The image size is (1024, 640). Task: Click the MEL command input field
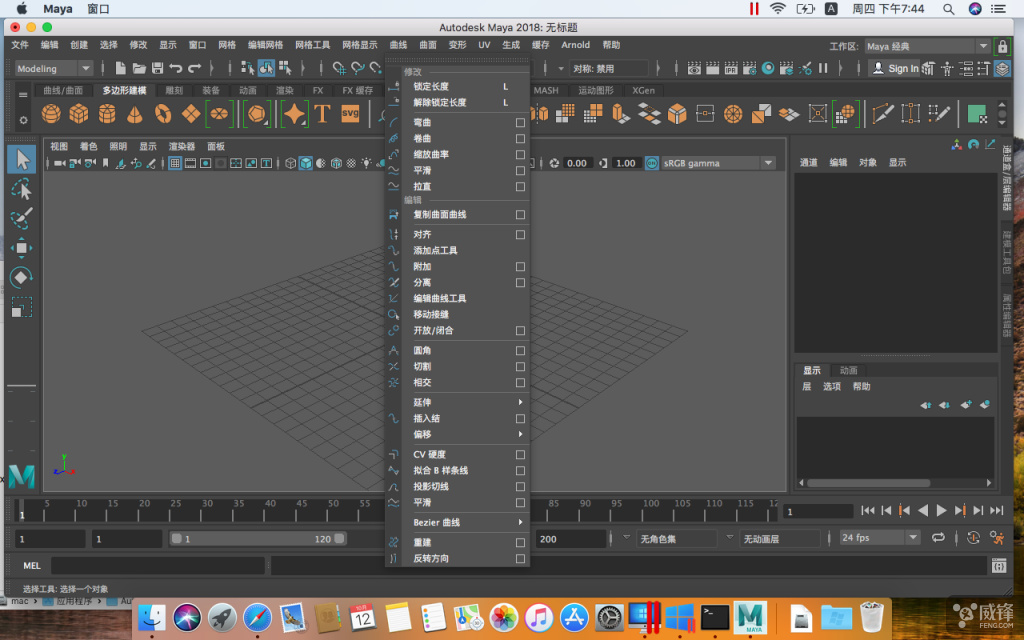pyautogui.click(x=158, y=566)
